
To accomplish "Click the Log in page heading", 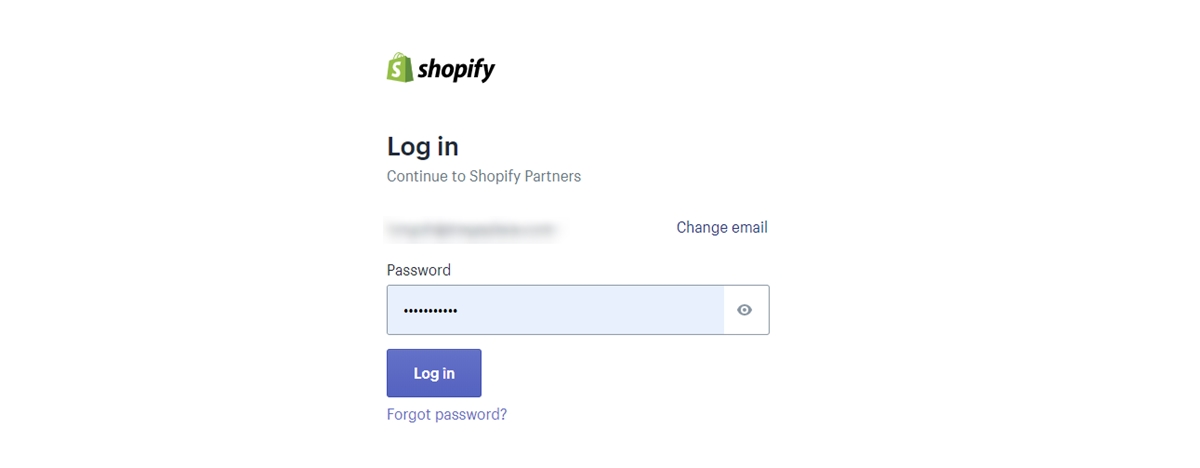I will (x=423, y=146).
